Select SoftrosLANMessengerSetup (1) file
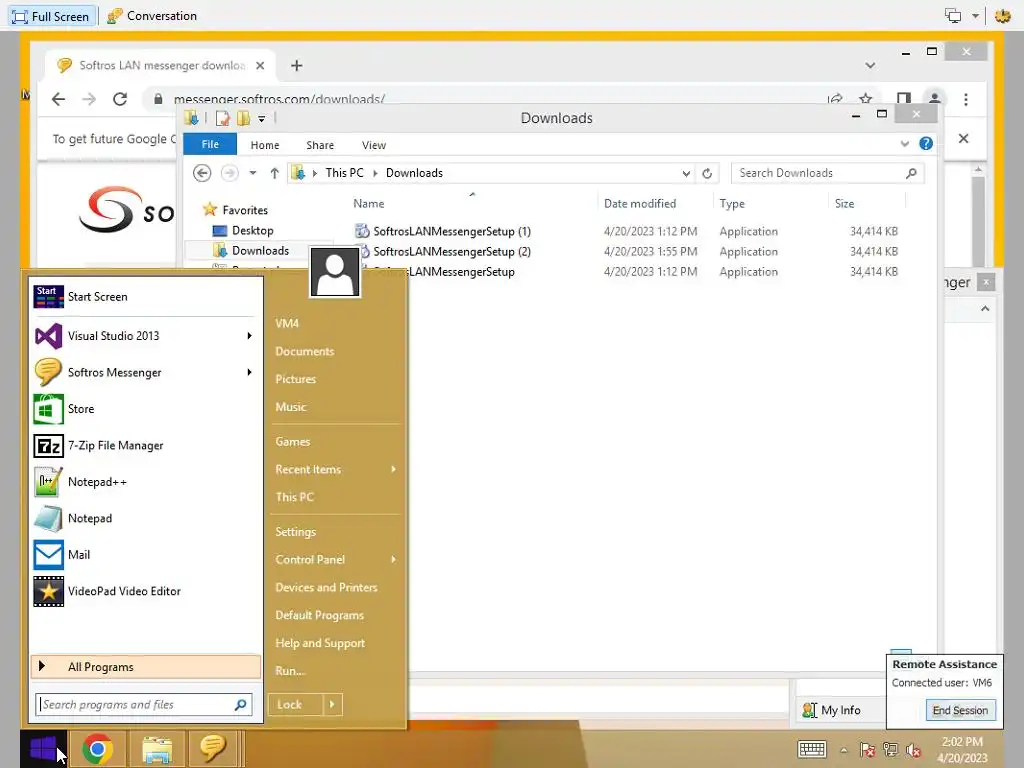 click(451, 231)
